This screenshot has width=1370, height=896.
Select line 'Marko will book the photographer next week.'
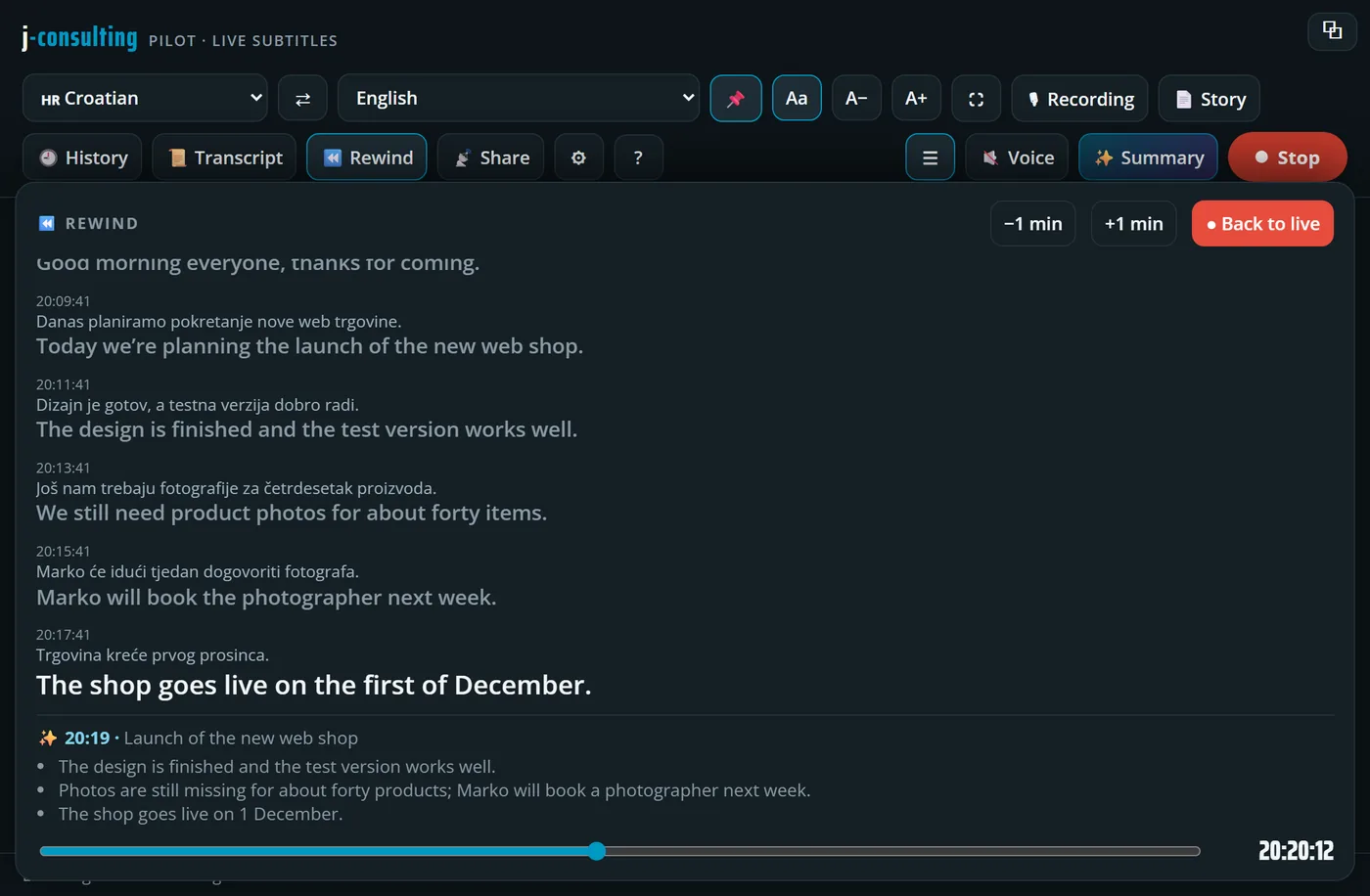point(266,597)
